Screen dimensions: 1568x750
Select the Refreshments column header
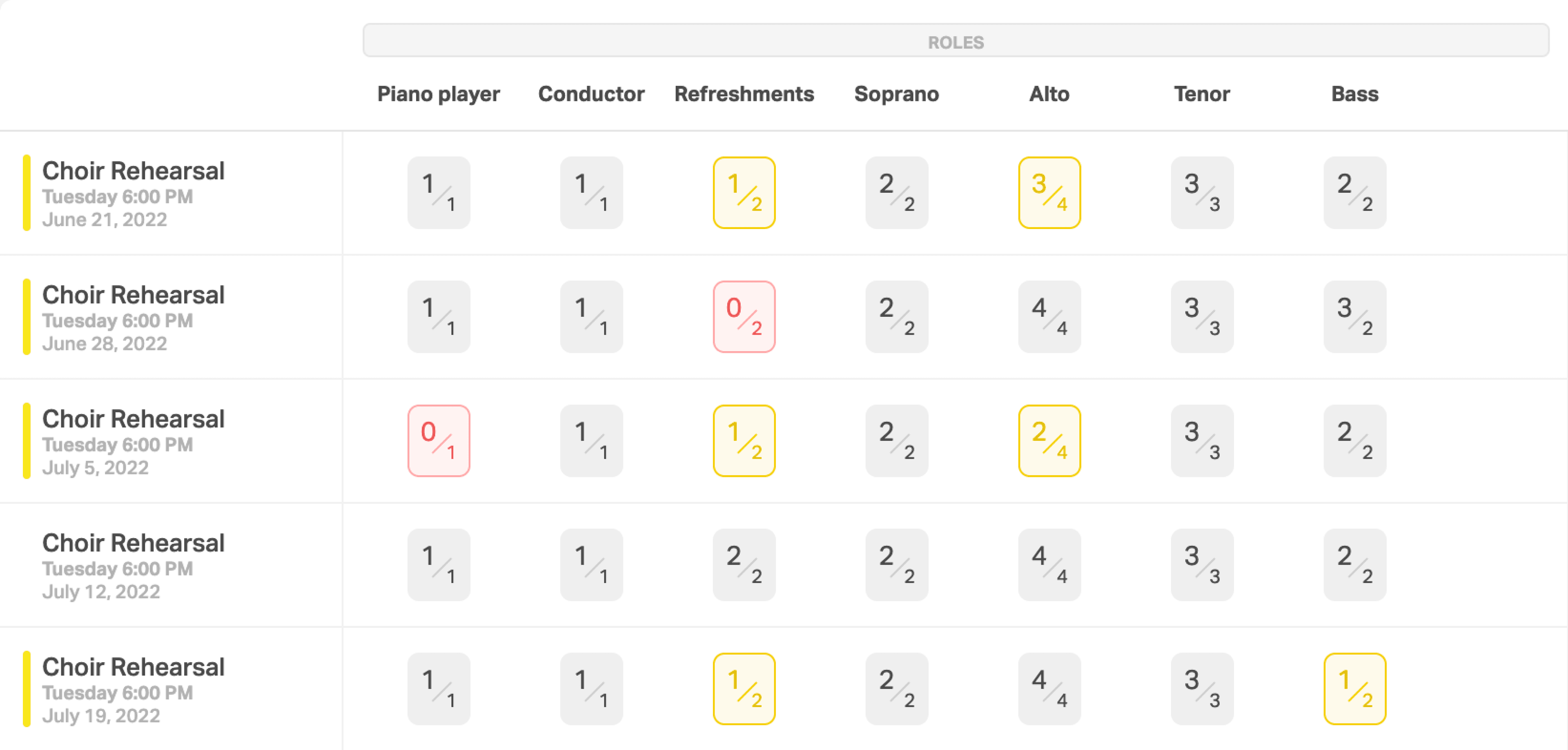click(x=744, y=94)
